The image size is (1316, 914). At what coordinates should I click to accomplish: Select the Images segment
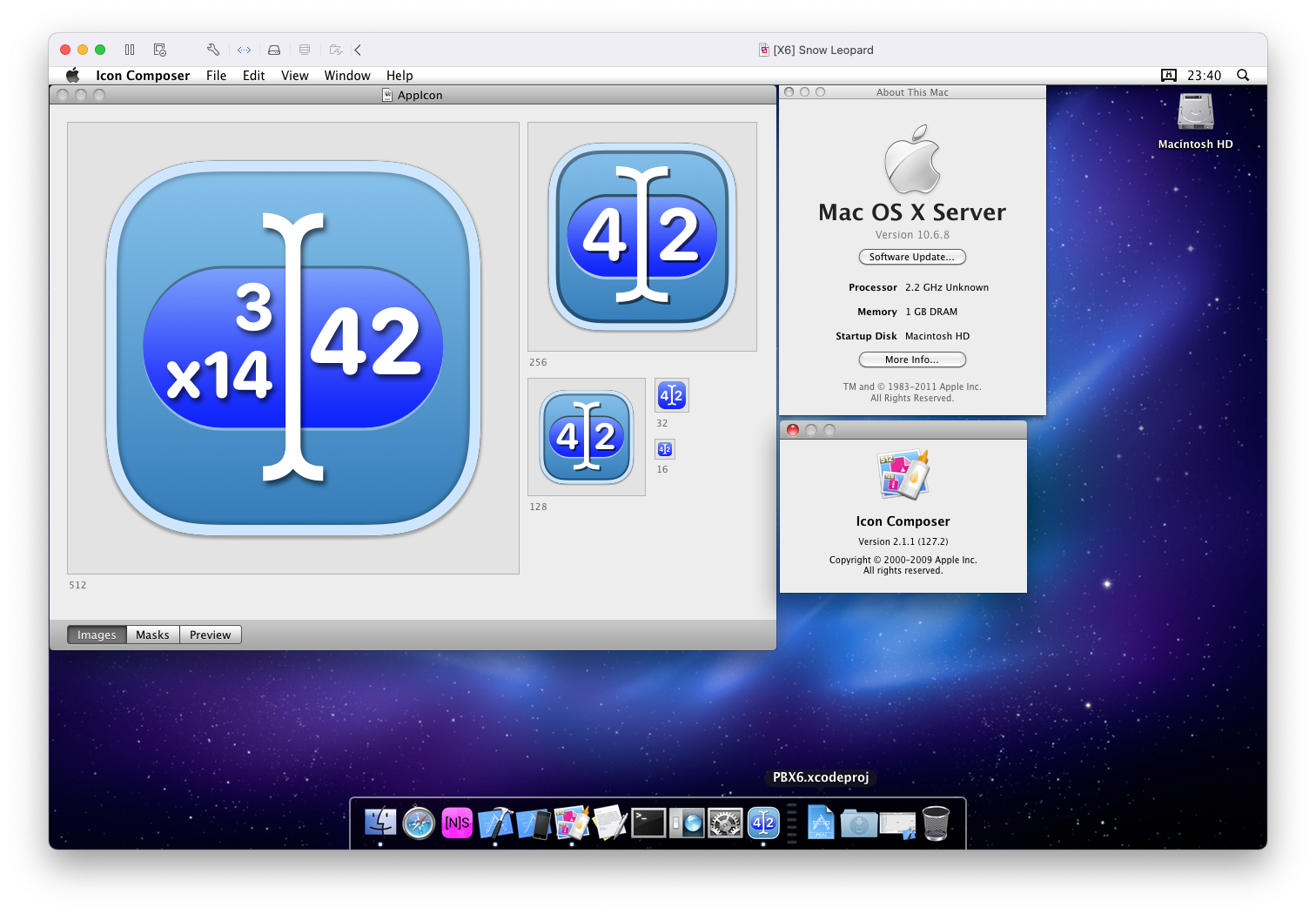(97, 635)
